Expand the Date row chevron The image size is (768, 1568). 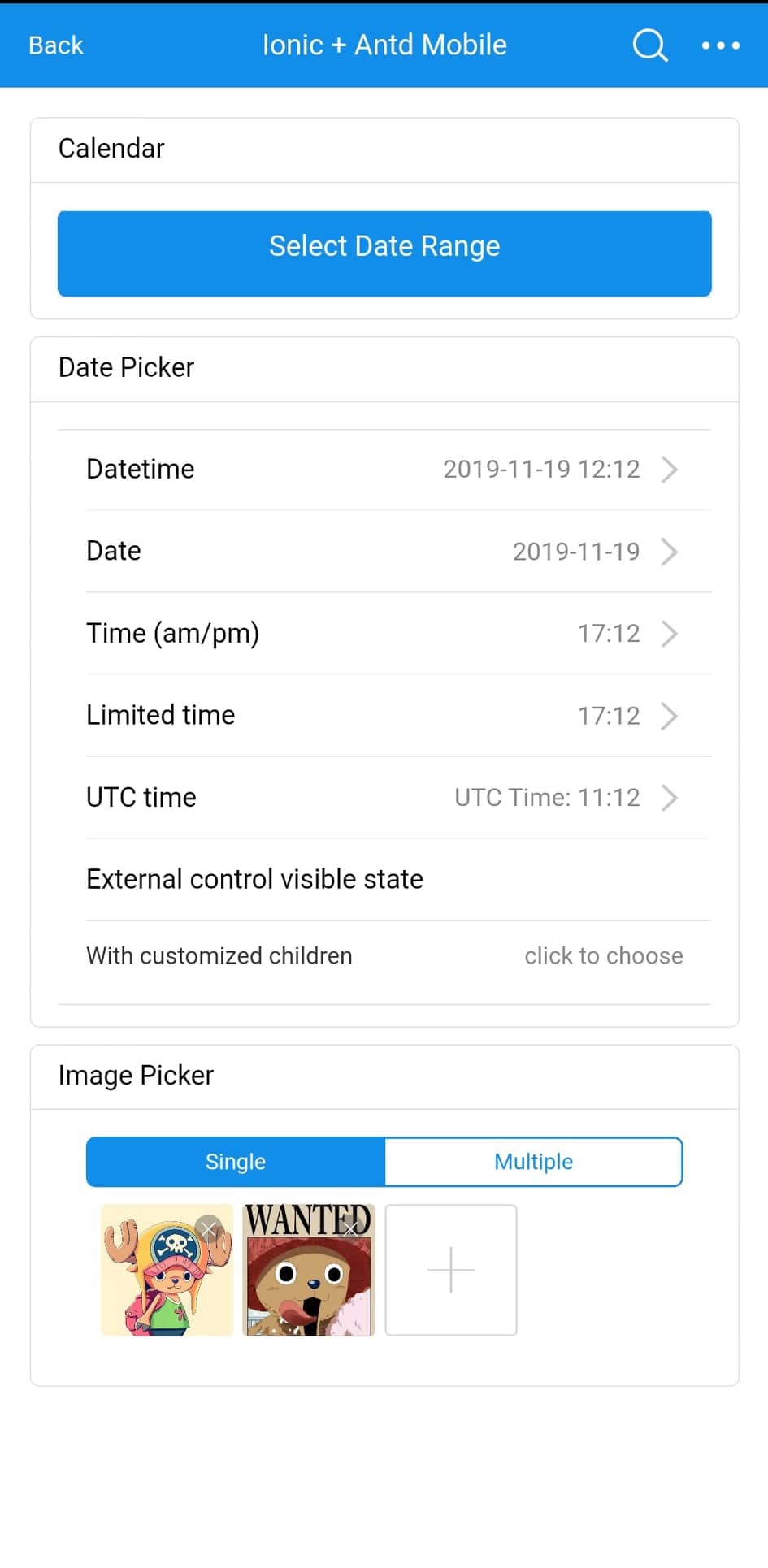669,552
